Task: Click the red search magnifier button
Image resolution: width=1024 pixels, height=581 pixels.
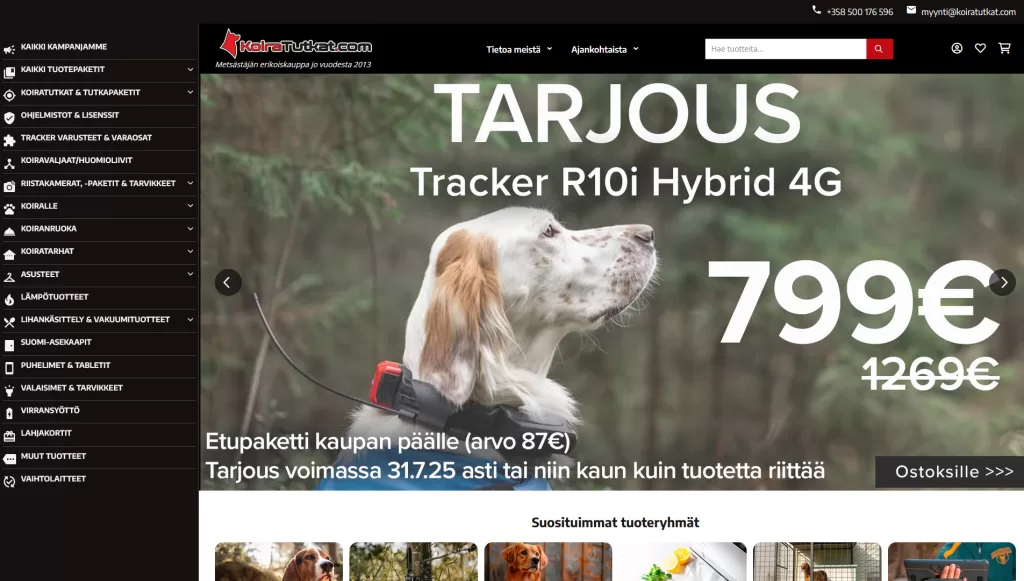Action: point(879,49)
